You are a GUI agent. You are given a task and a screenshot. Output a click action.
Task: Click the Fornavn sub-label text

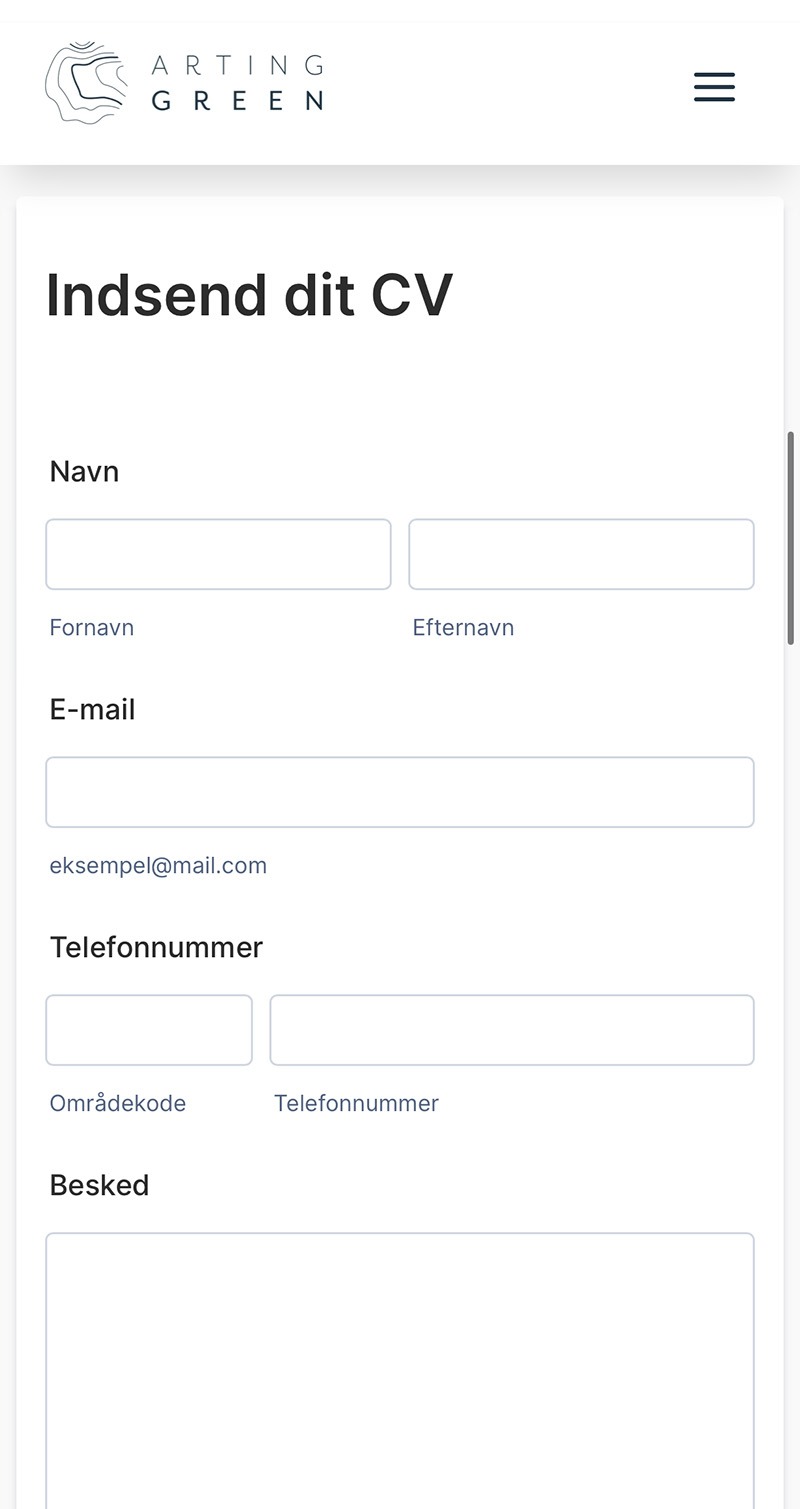(91, 628)
